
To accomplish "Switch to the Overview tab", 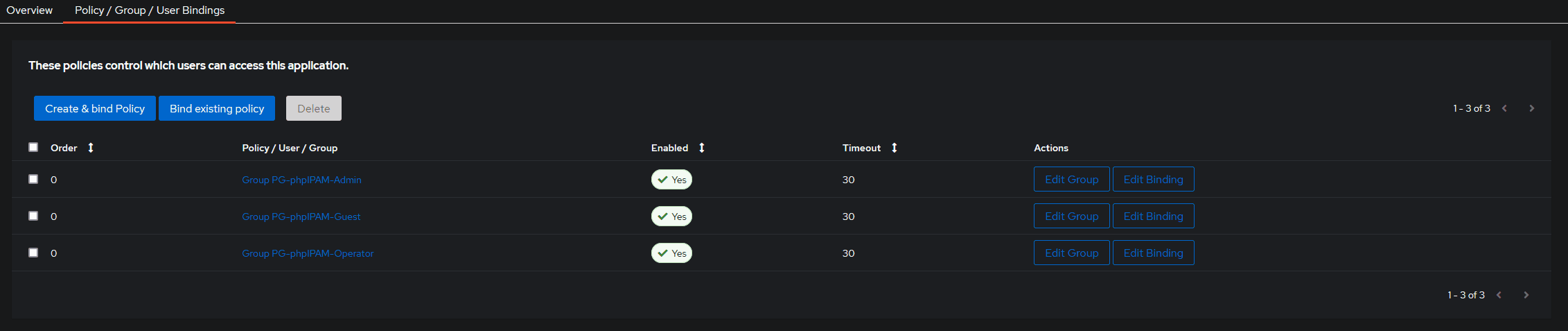I will [29, 10].
